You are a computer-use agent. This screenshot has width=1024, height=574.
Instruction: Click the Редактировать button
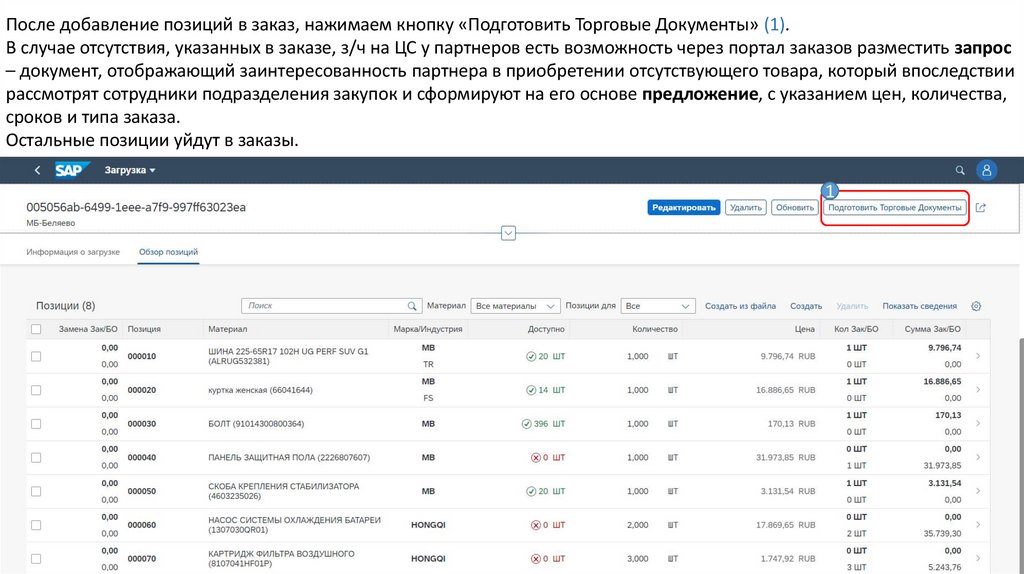click(x=684, y=208)
